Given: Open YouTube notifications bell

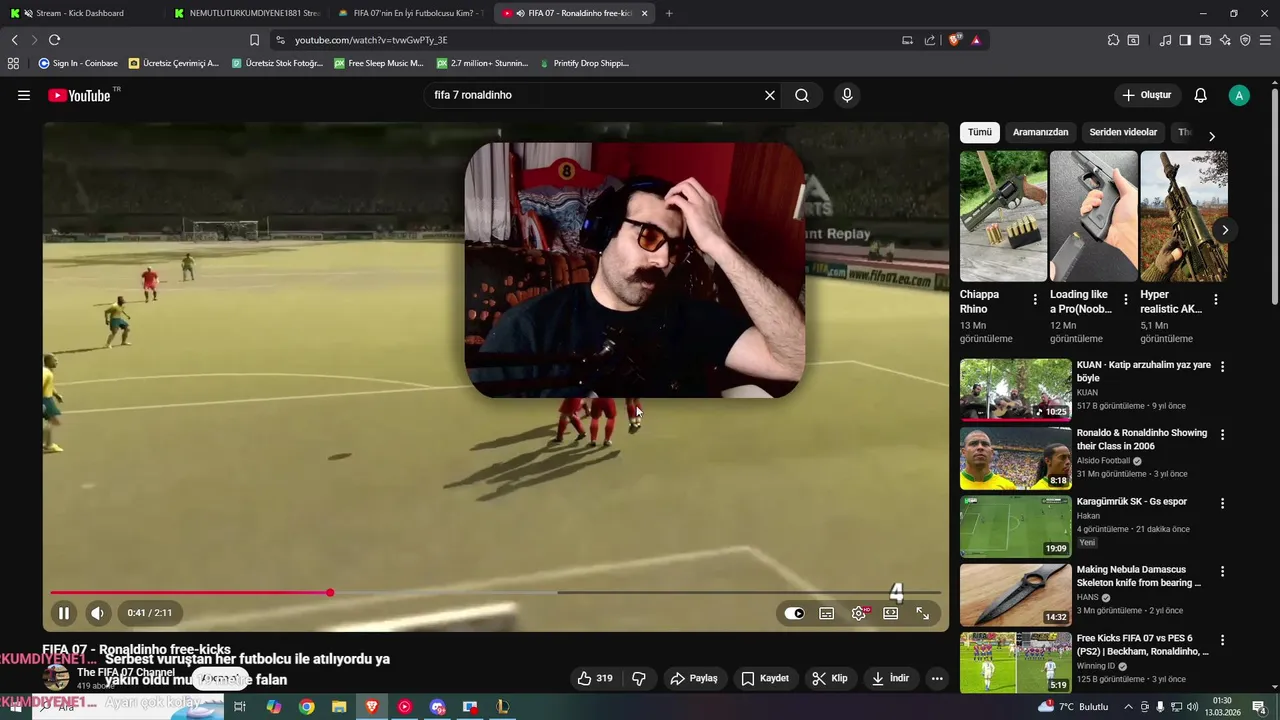Looking at the screenshot, I should coord(1201,95).
